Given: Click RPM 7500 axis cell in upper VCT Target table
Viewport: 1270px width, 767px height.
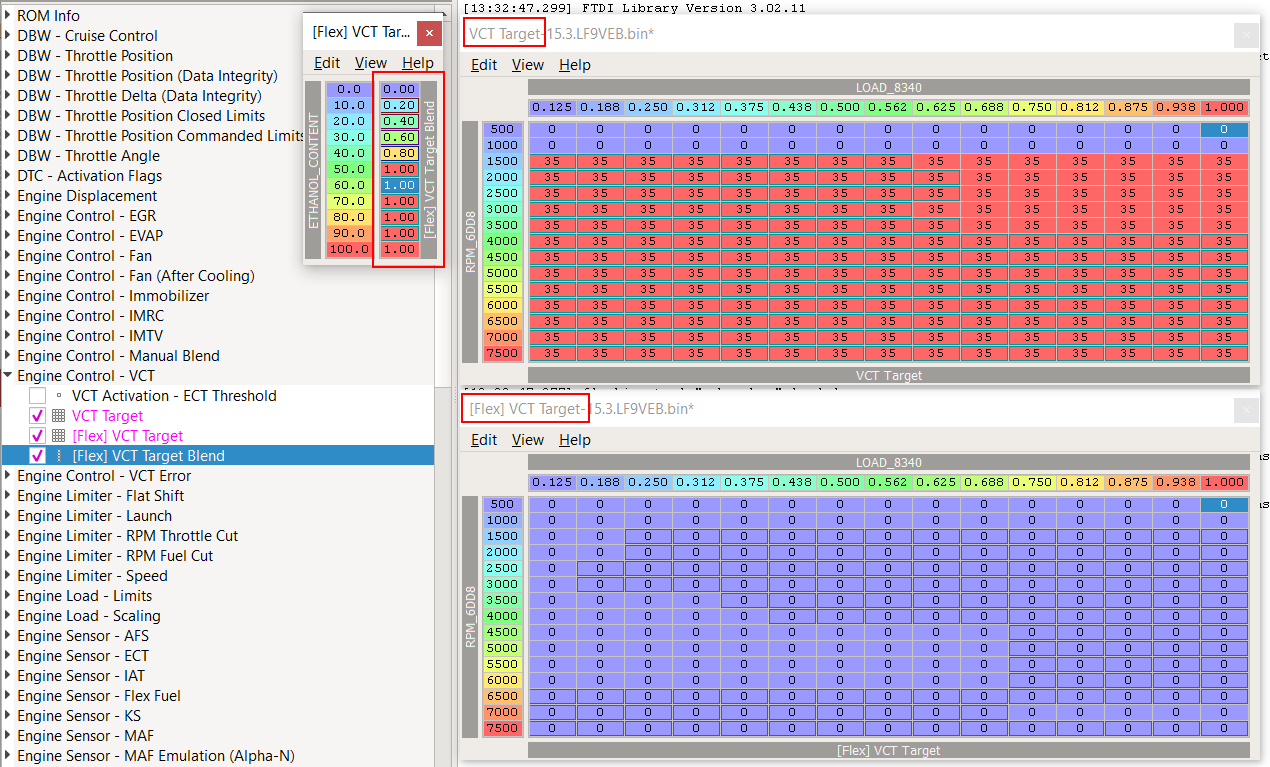Looking at the screenshot, I should [503, 353].
